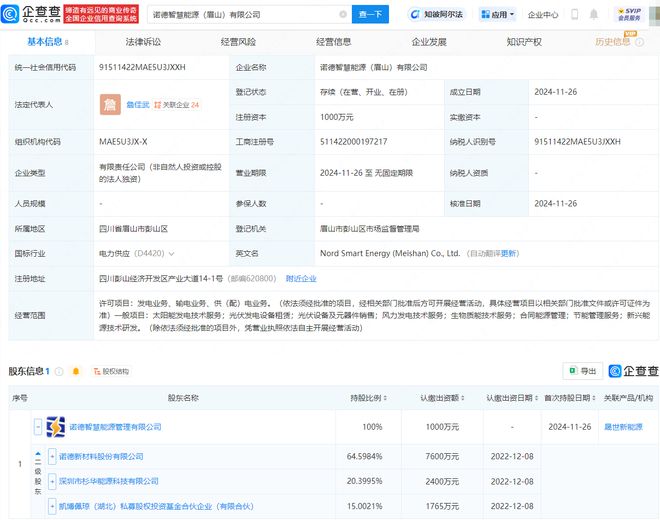Select organization code MAE5U3JX-X
660x520 pixels.
(123, 142)
